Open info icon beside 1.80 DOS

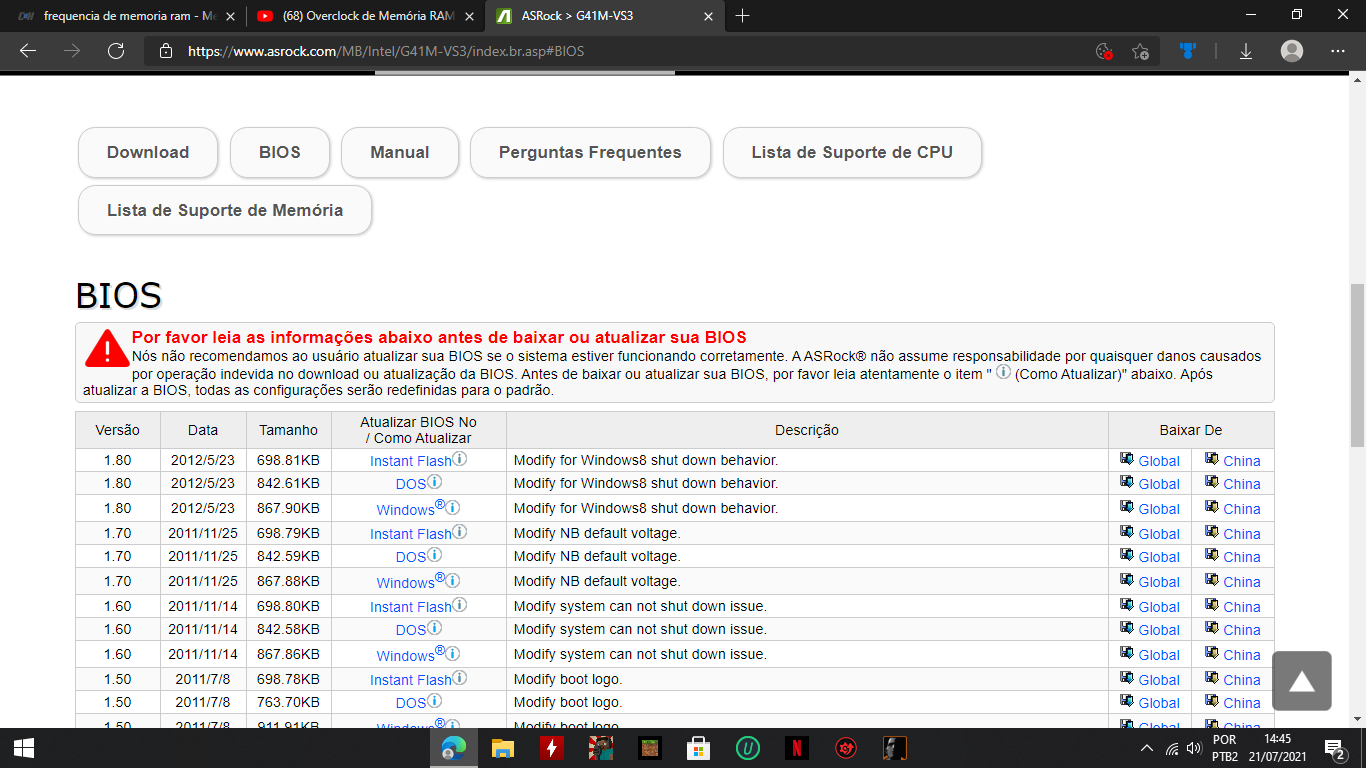click(435, 481)
